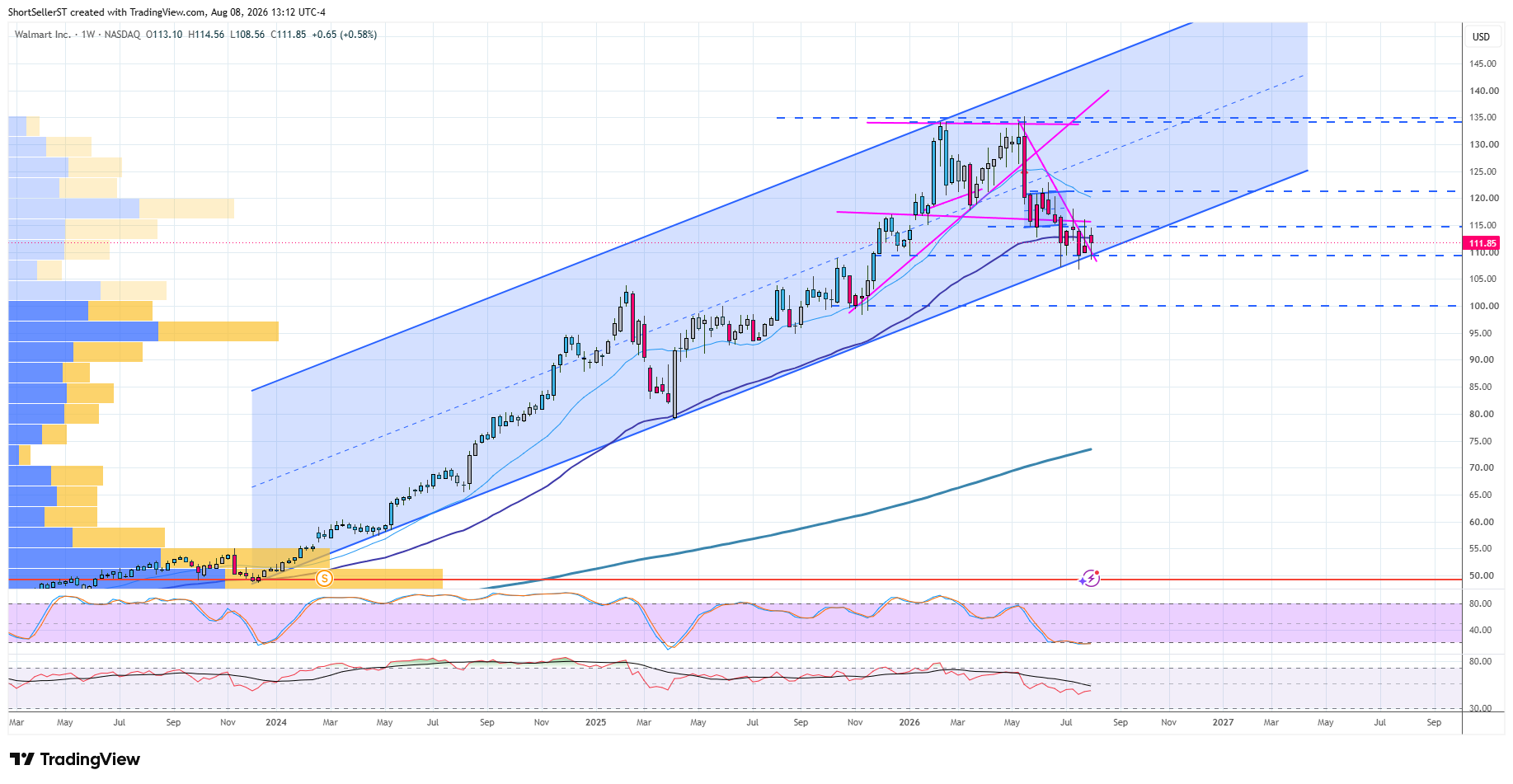The width and height of the screenshot is (1513, 784).
Task: Click the 90.00 price axis label
Action: [x=1481, y=359]
